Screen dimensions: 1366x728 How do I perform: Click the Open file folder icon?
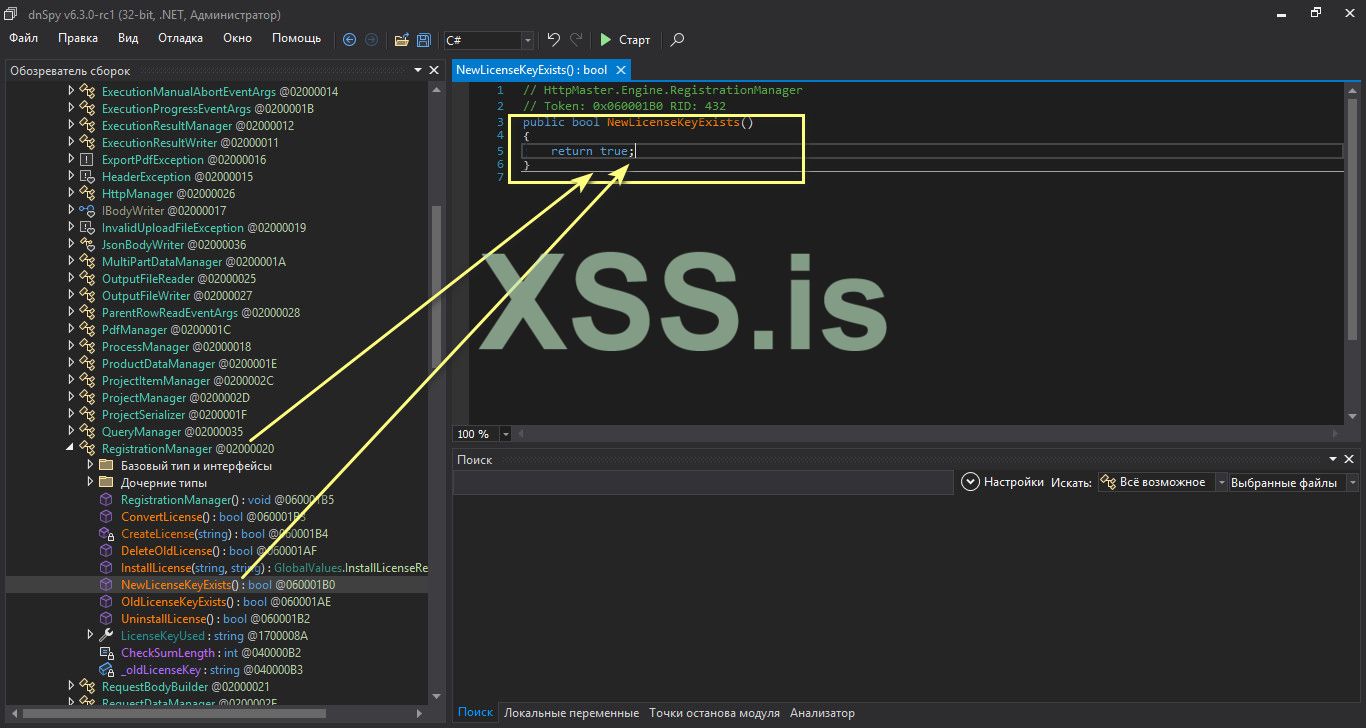point(401,40)
